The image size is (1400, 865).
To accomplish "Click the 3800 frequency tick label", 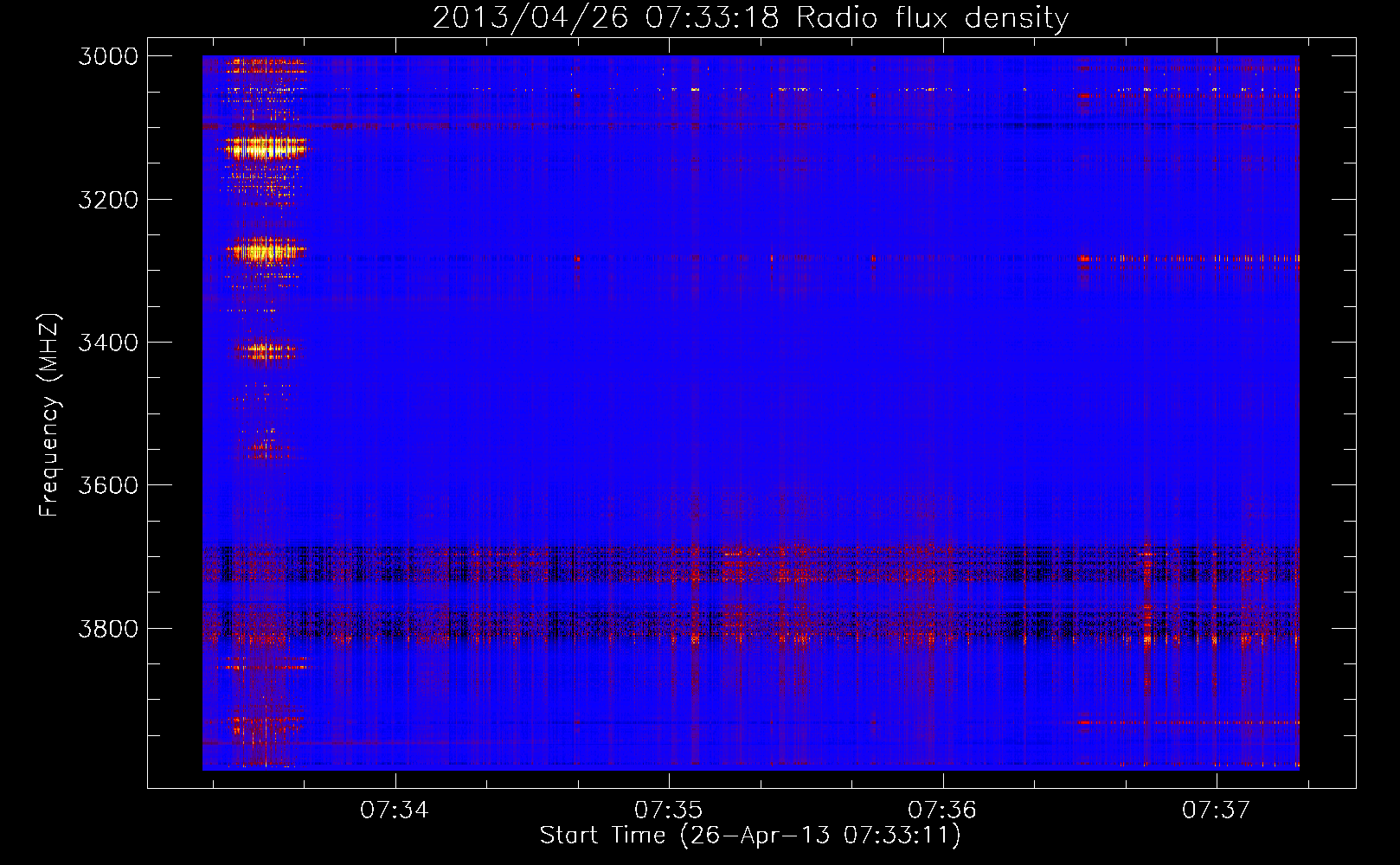I will 108,628.
